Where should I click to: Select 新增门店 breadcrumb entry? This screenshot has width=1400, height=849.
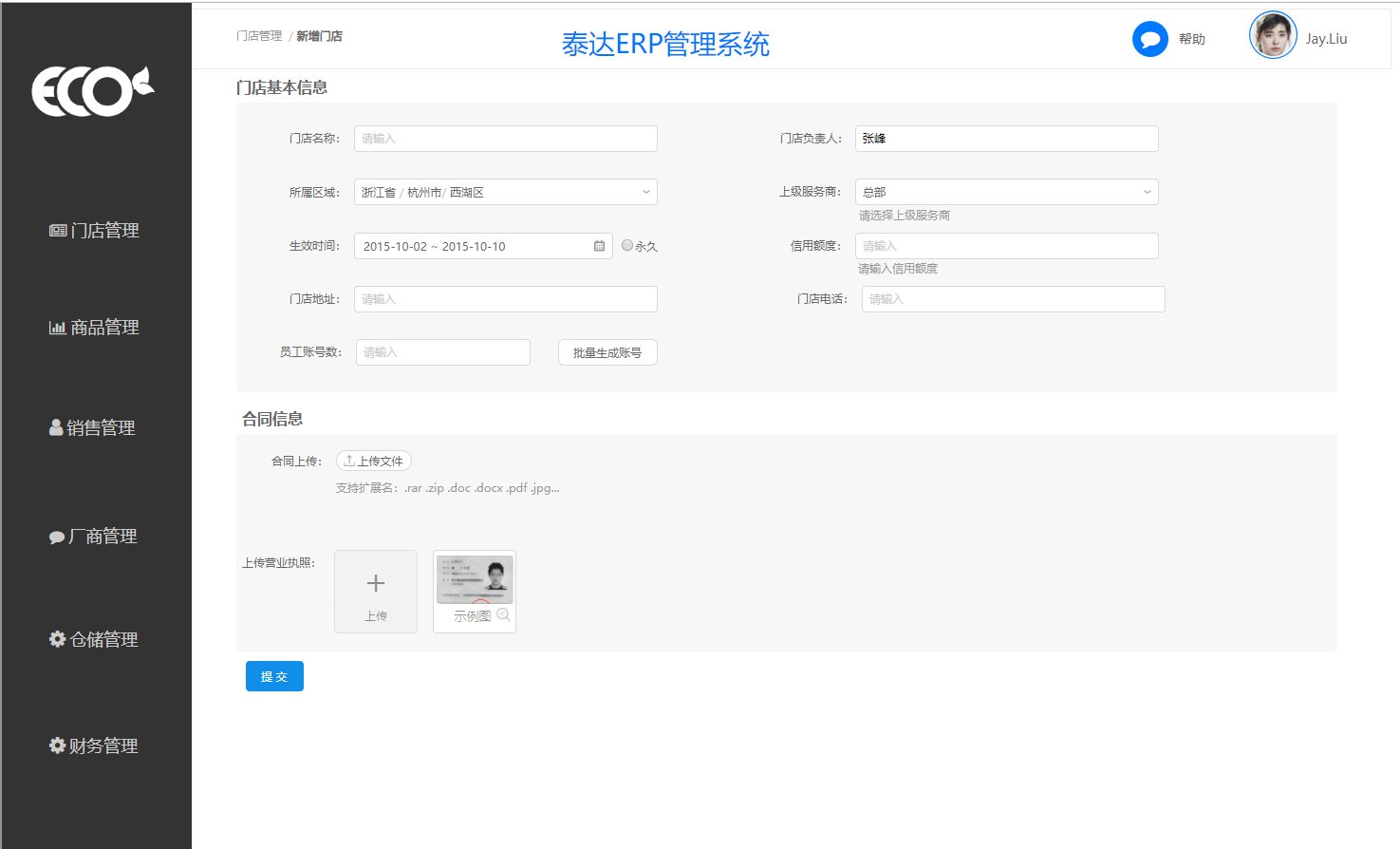[x=320, y=35]
